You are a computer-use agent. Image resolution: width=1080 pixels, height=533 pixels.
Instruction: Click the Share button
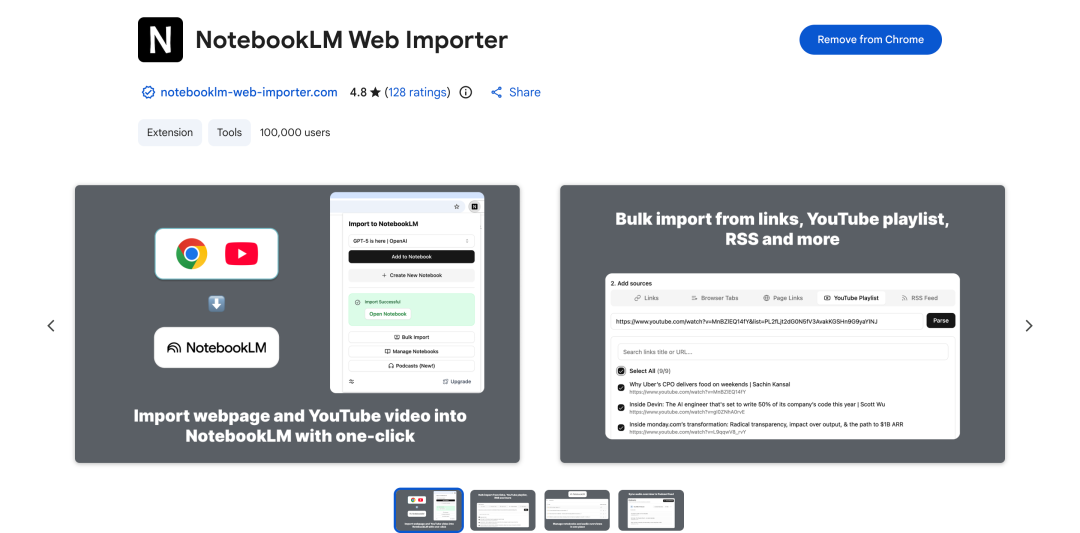pyautogui.click(x=516, y=92)
